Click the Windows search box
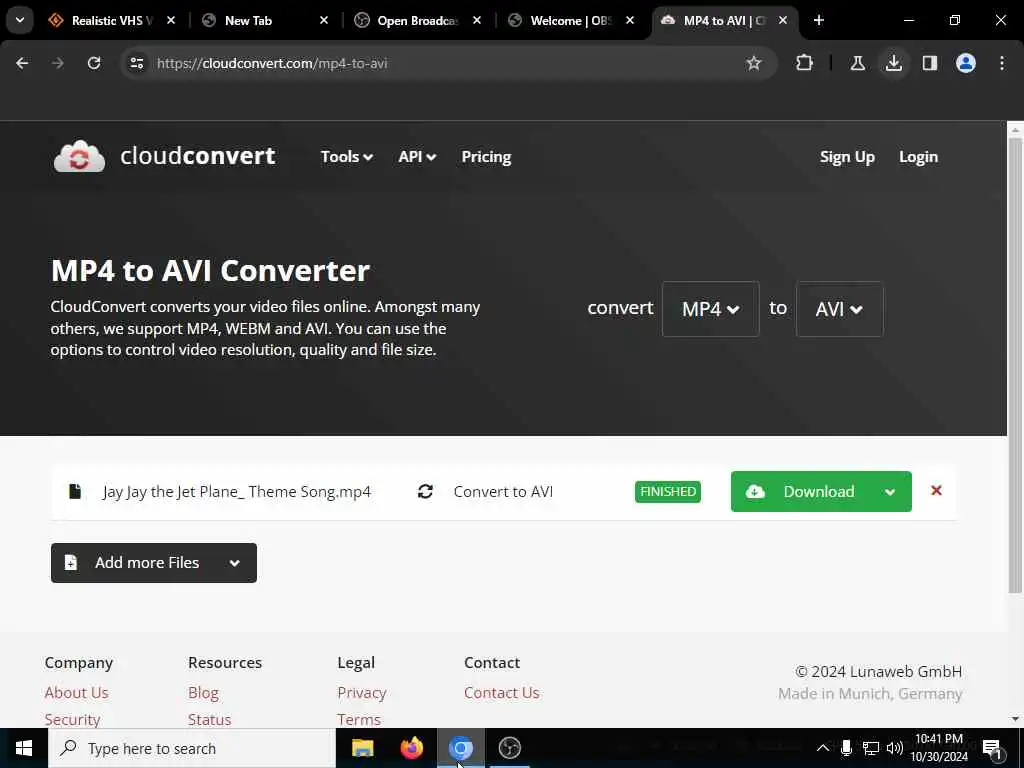 coord(192,748)
